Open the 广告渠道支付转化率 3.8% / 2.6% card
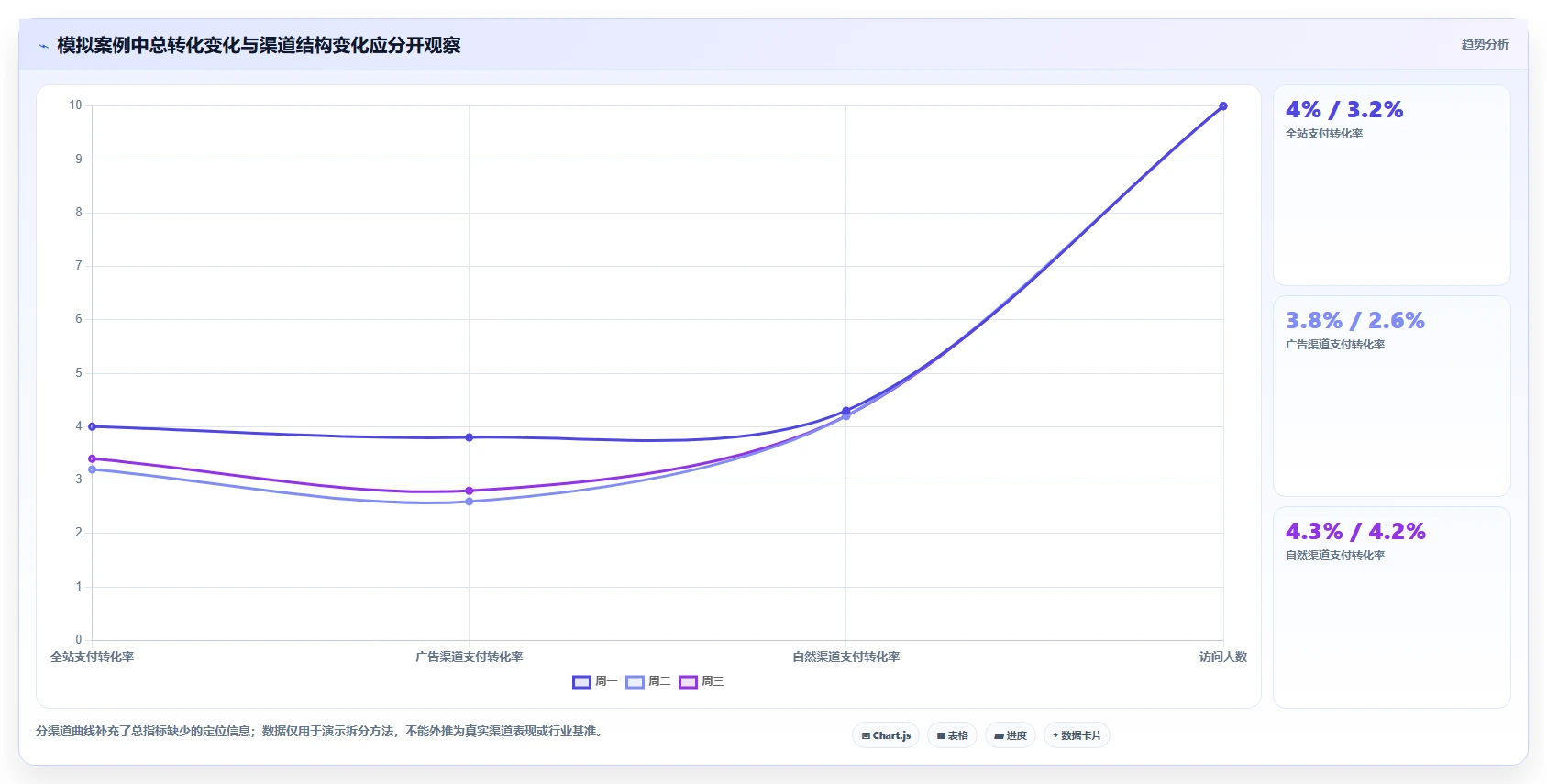Image resolution: width=1547 pixels, height=784 pixels. [x=1391, y=396]
